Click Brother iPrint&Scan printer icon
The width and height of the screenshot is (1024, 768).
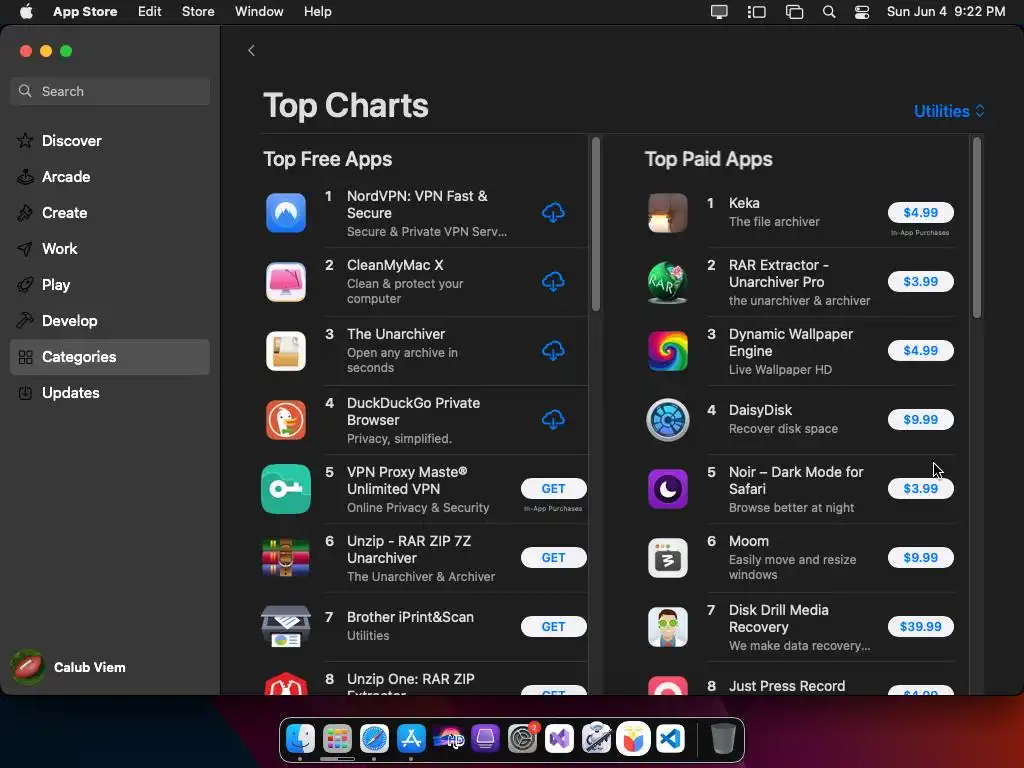point(286,627)
